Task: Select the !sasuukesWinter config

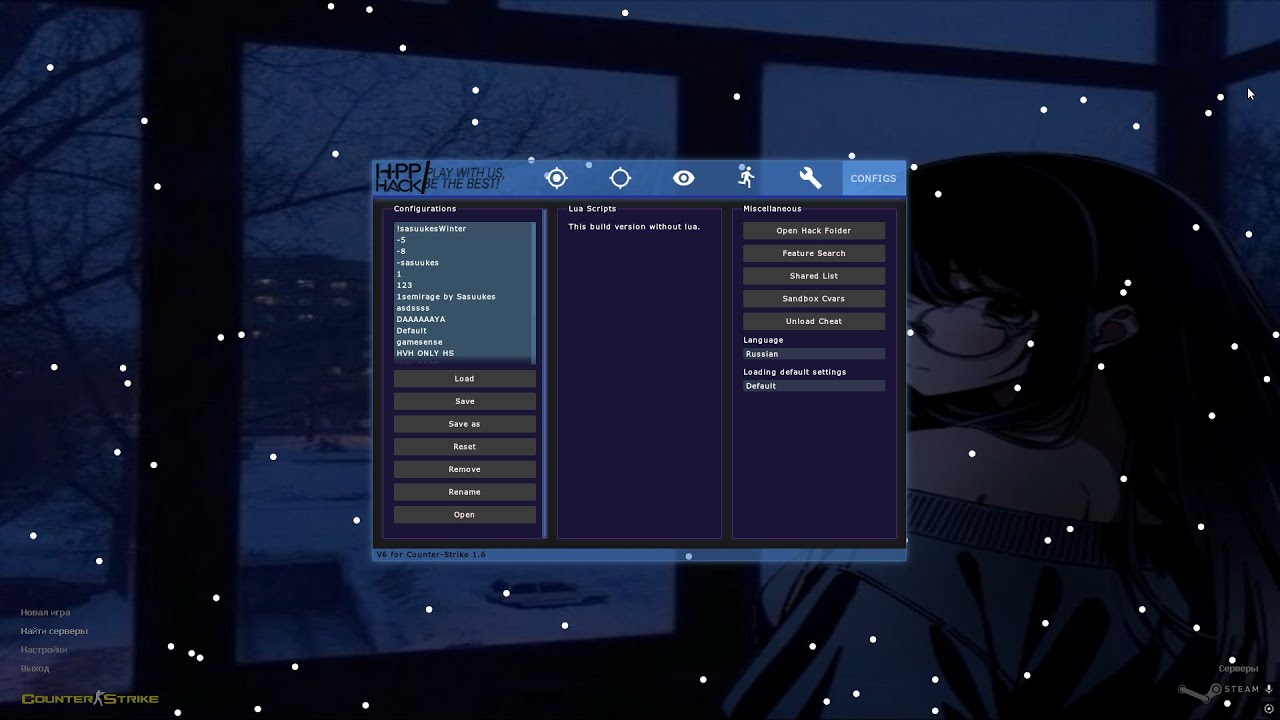Action: click(463, 229)
